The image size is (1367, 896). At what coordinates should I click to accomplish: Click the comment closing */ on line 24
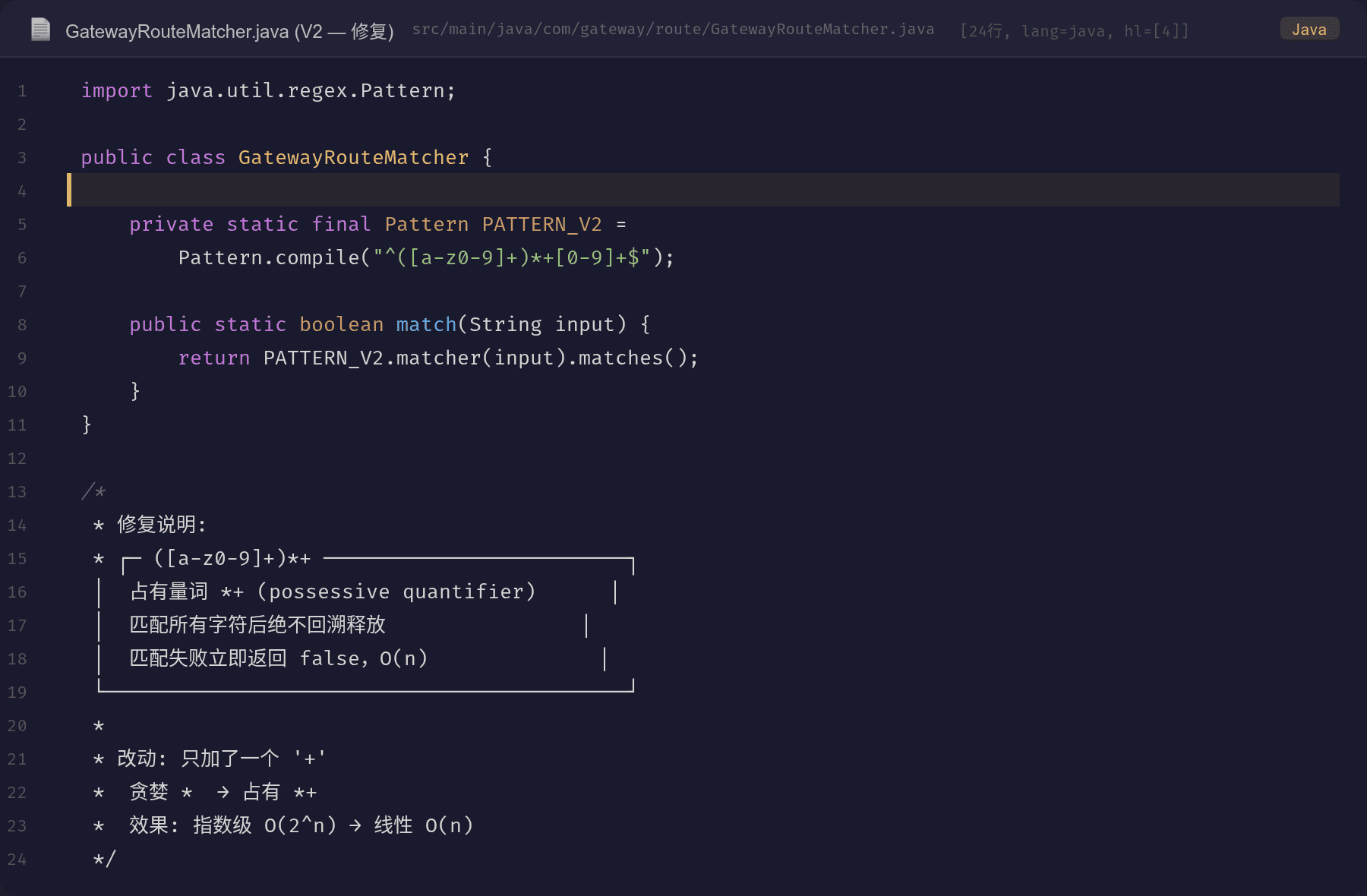click(105, 860)
